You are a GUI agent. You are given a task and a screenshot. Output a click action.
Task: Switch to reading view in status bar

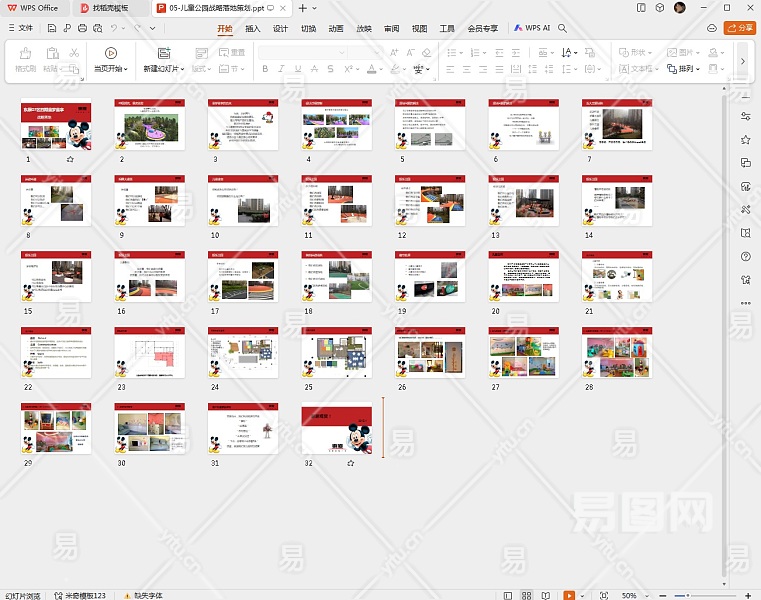point(545,595)
